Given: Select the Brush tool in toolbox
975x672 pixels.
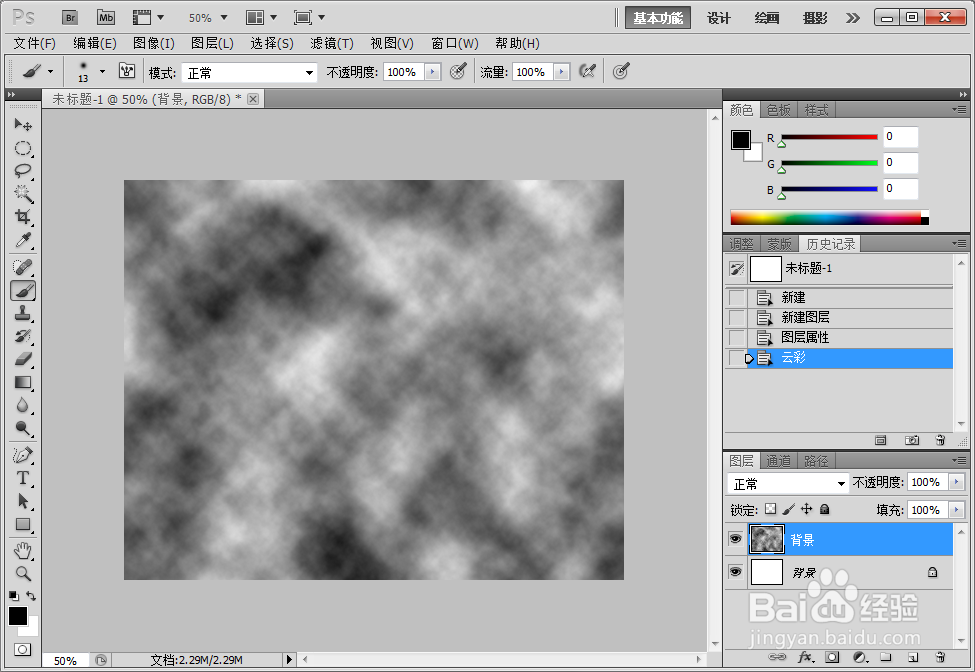Looking at the screenshot, I should point(23,290).
